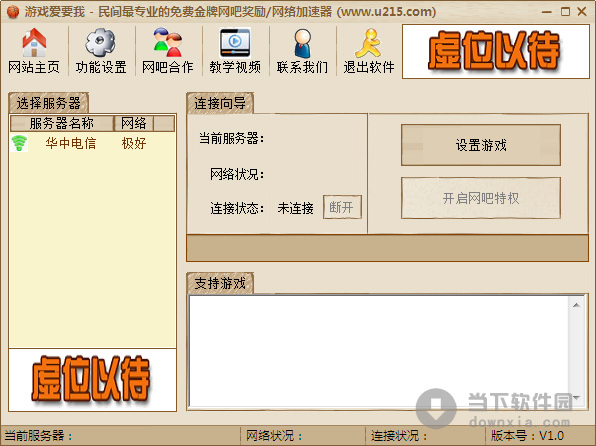Close the 游戏爱要我 window

click(582, 12)
